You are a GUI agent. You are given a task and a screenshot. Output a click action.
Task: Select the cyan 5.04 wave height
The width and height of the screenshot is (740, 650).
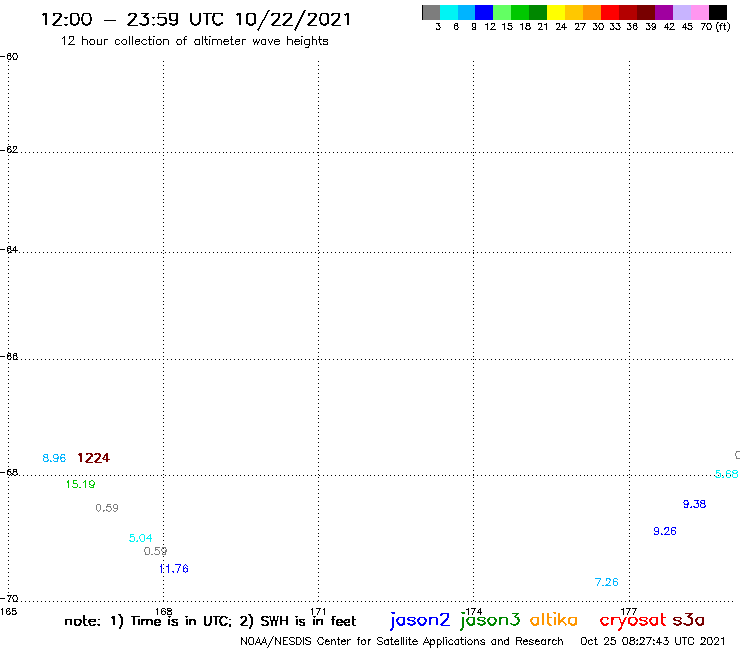point(141,538)
